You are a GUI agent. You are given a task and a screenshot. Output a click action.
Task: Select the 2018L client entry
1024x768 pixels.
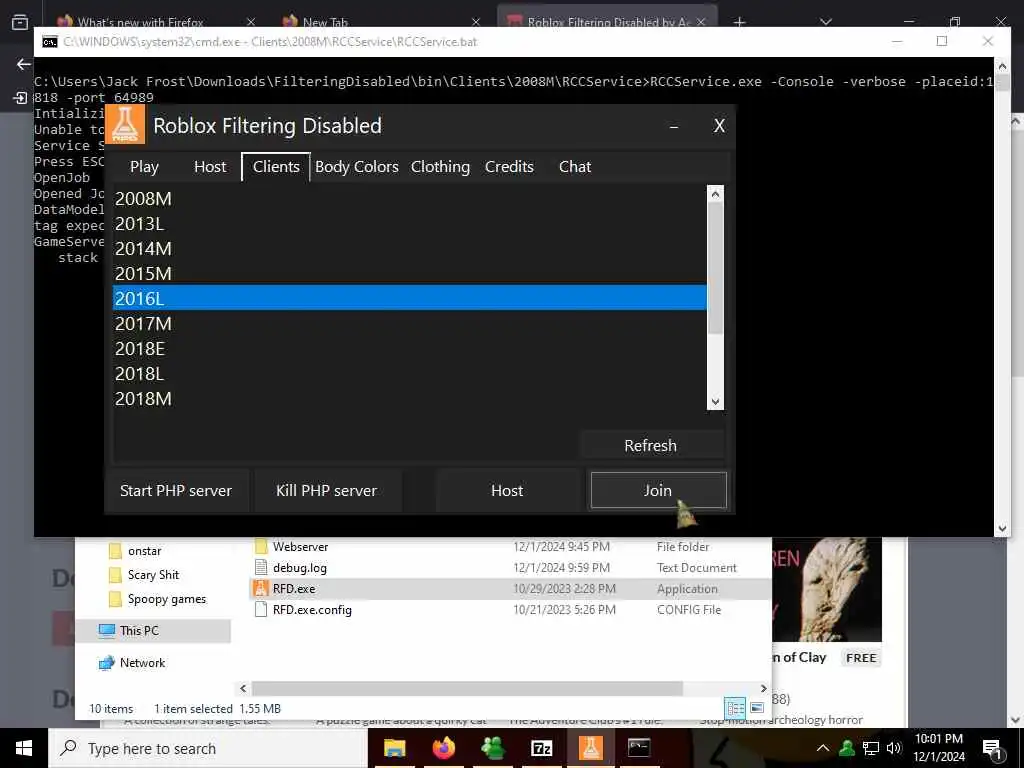click(409, 374)
